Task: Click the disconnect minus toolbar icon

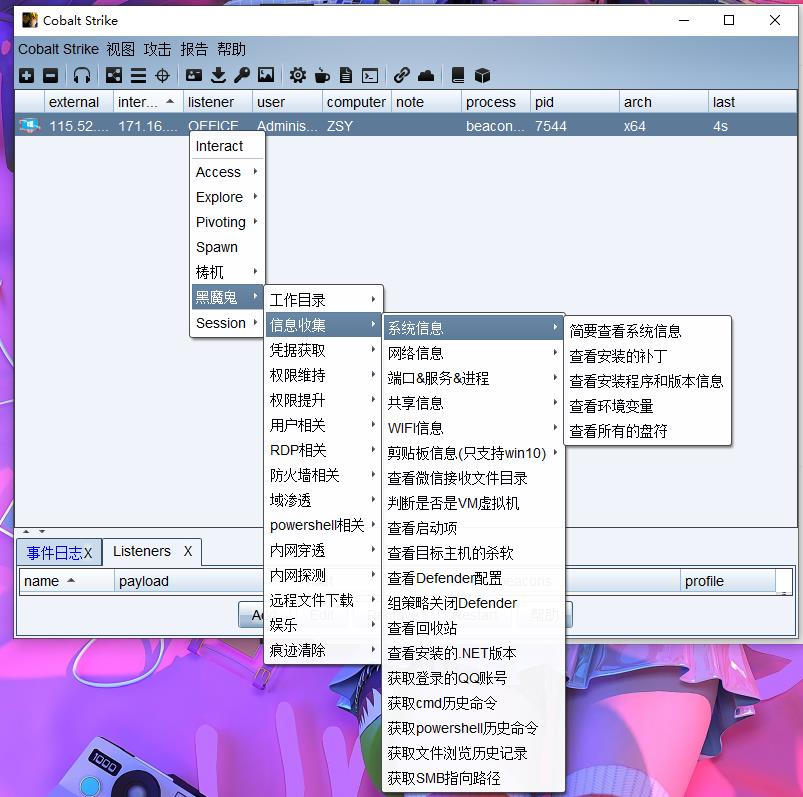Action: (50, 76)
